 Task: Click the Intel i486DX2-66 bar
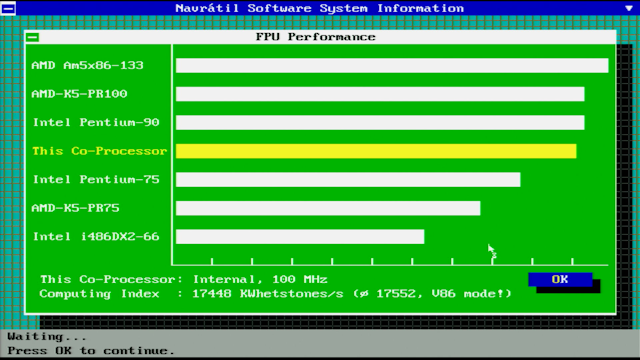coord(300,237)
